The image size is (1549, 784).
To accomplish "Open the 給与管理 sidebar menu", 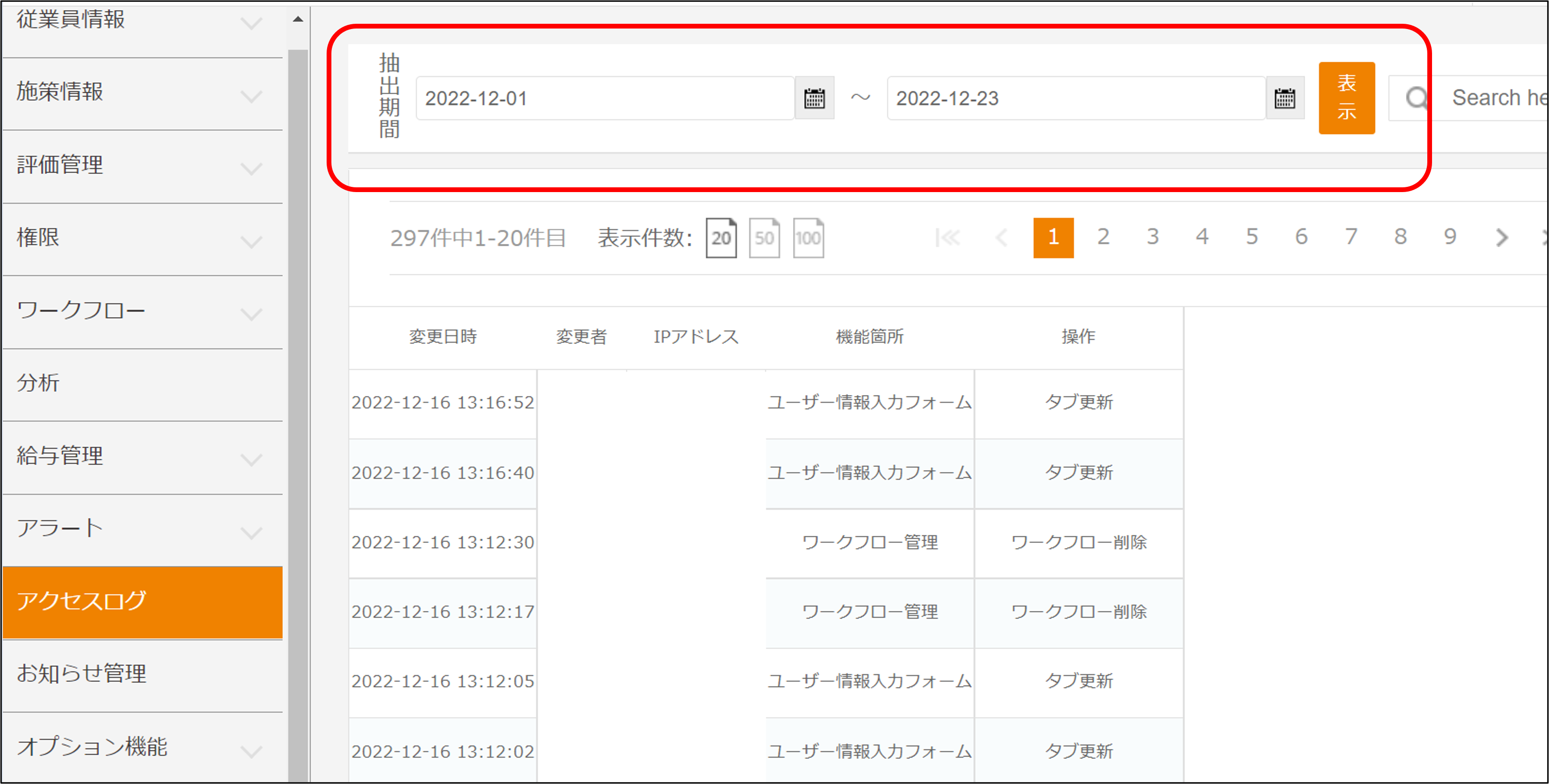I will [143, 458].
